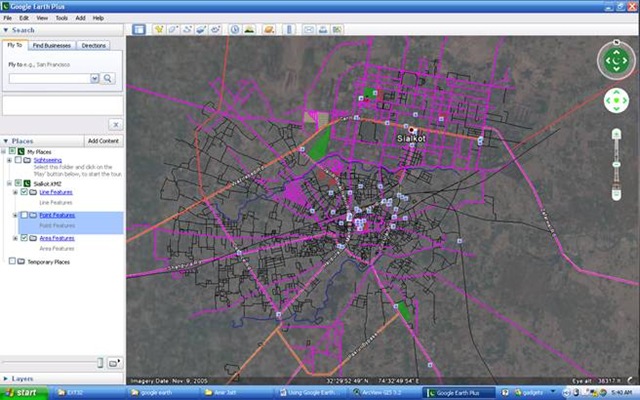Open the Tools menu
Screen dimensions: 640x400
62,18
